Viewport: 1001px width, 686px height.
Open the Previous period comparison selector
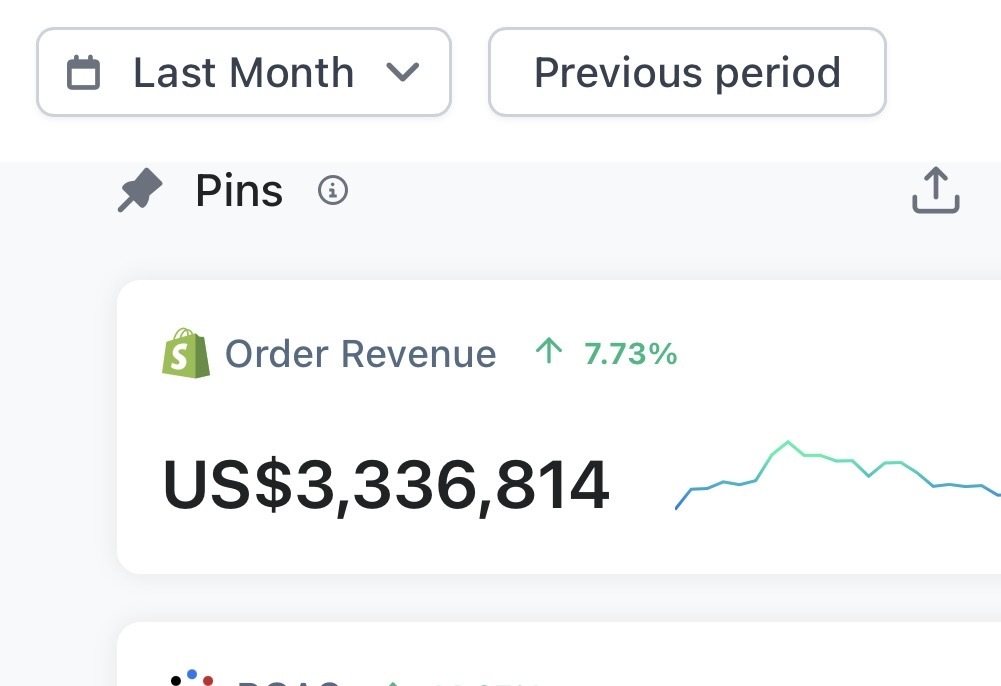click(x=687, y=72)
